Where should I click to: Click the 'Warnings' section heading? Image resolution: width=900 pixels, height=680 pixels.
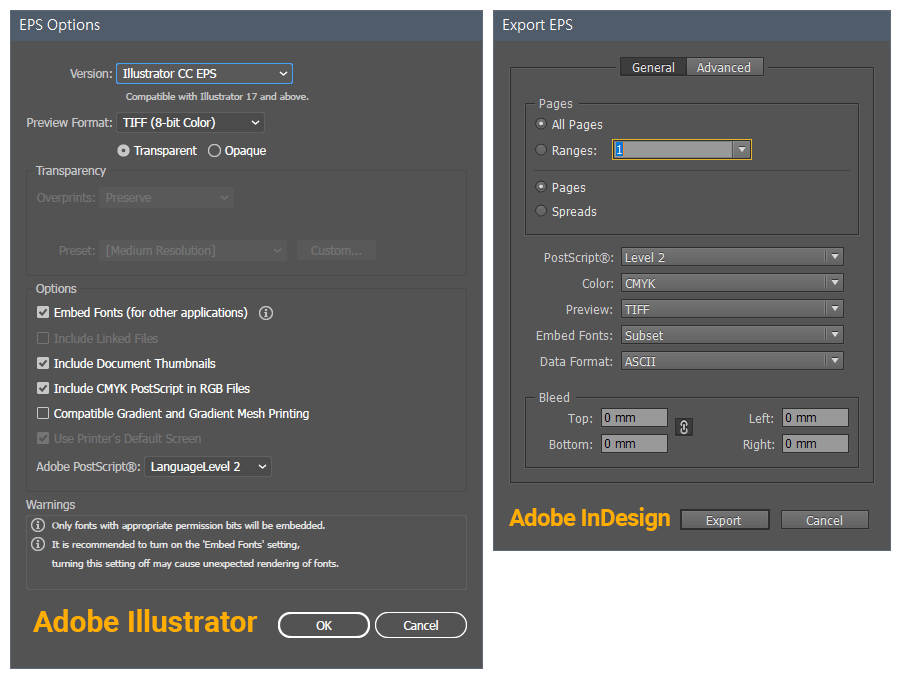[51, 504]
